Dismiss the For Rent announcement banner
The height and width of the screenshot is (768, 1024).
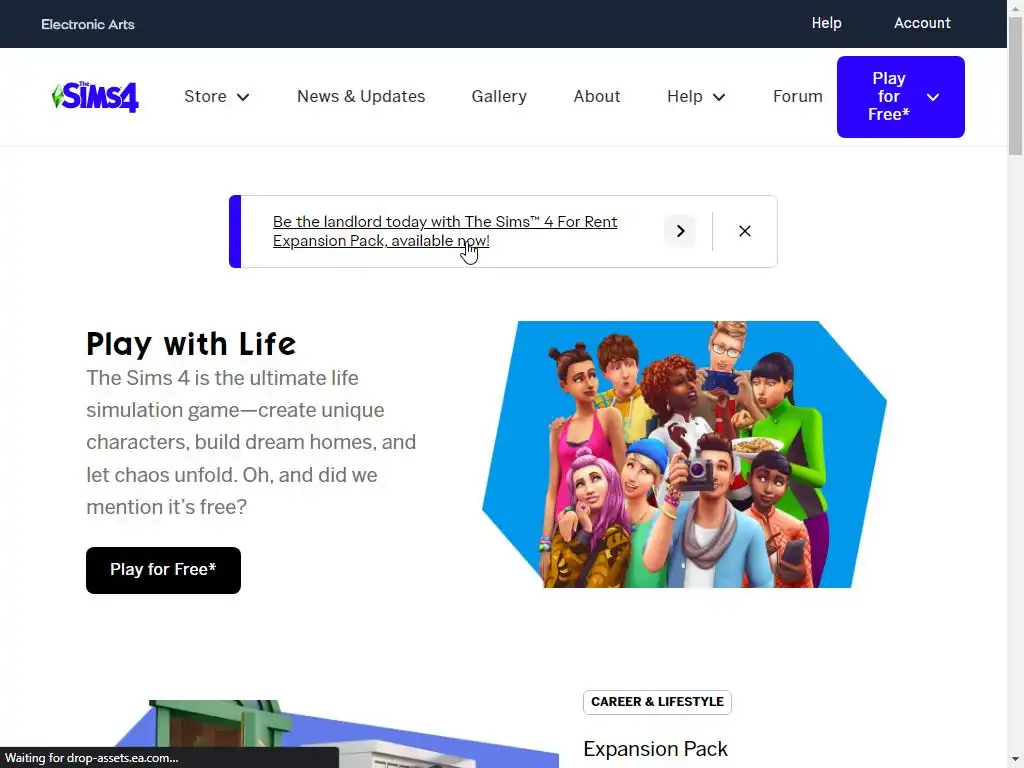click(x=744, y=231)
